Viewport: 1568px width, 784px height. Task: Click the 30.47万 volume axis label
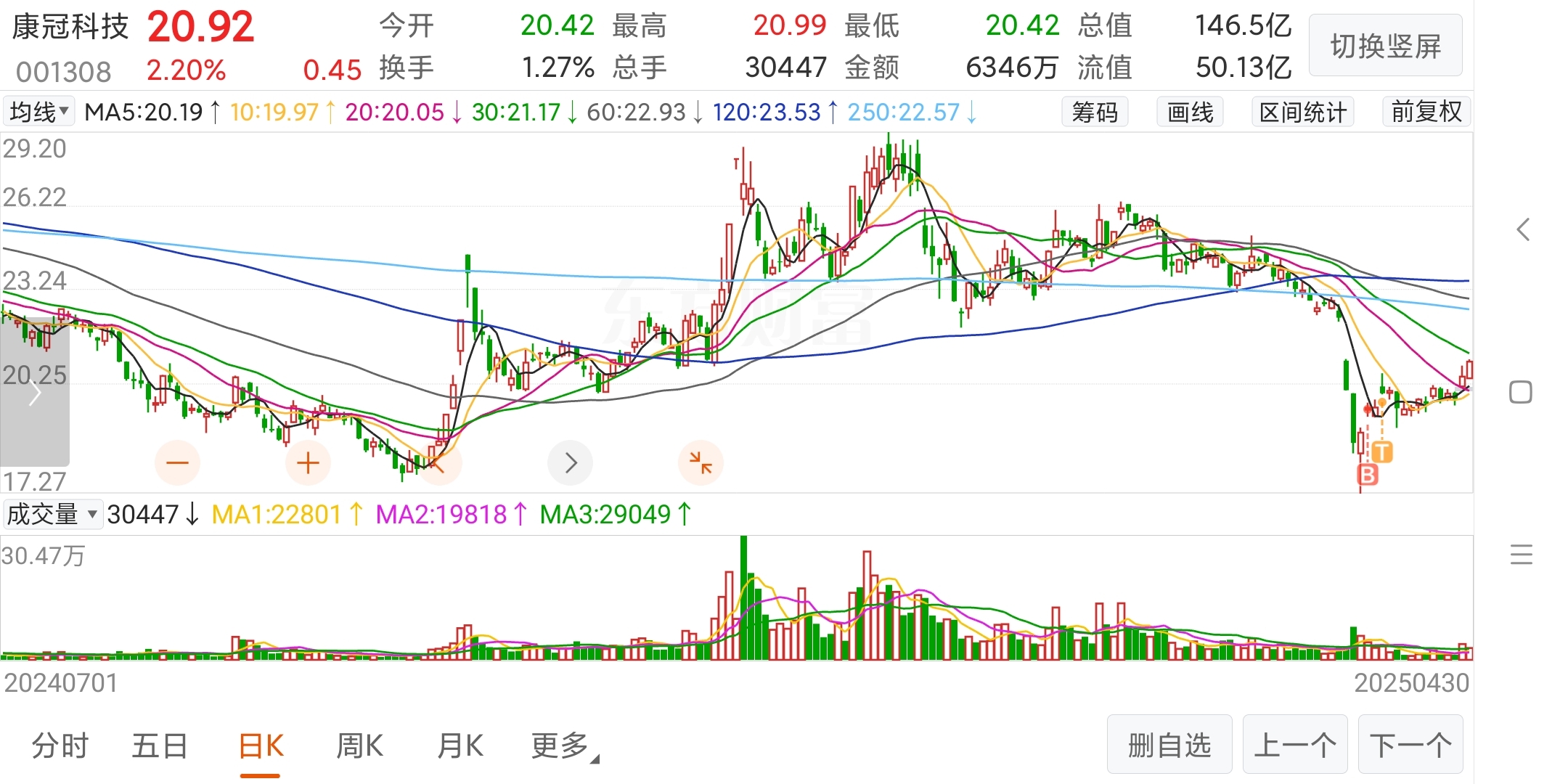click(x=44, y=556)
